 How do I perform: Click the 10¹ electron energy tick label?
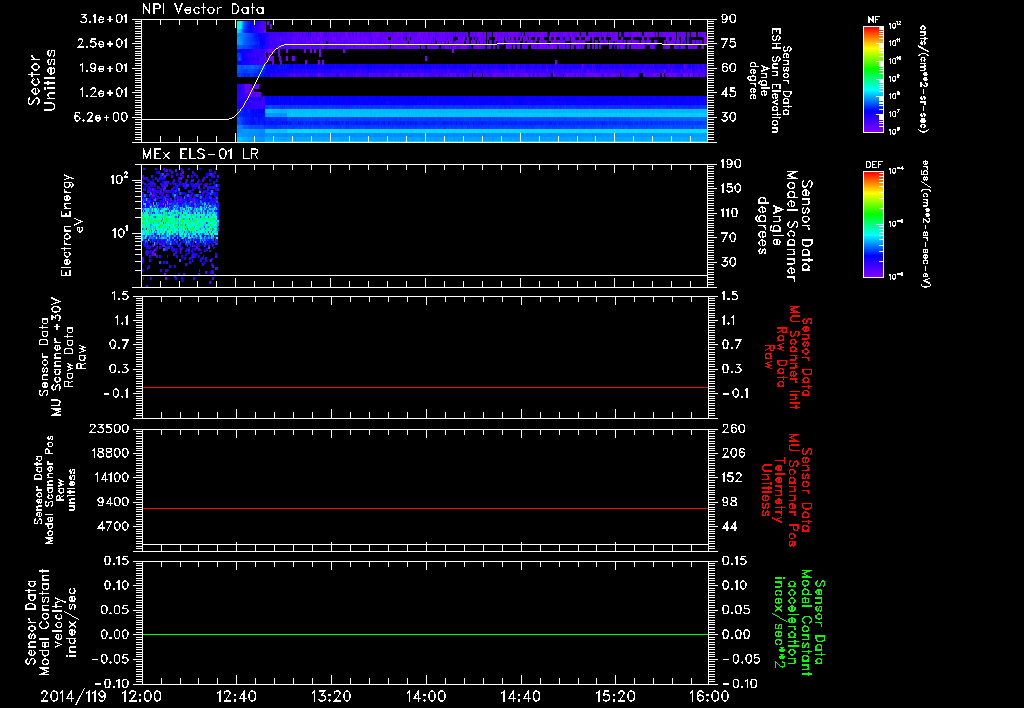(118, 233)
